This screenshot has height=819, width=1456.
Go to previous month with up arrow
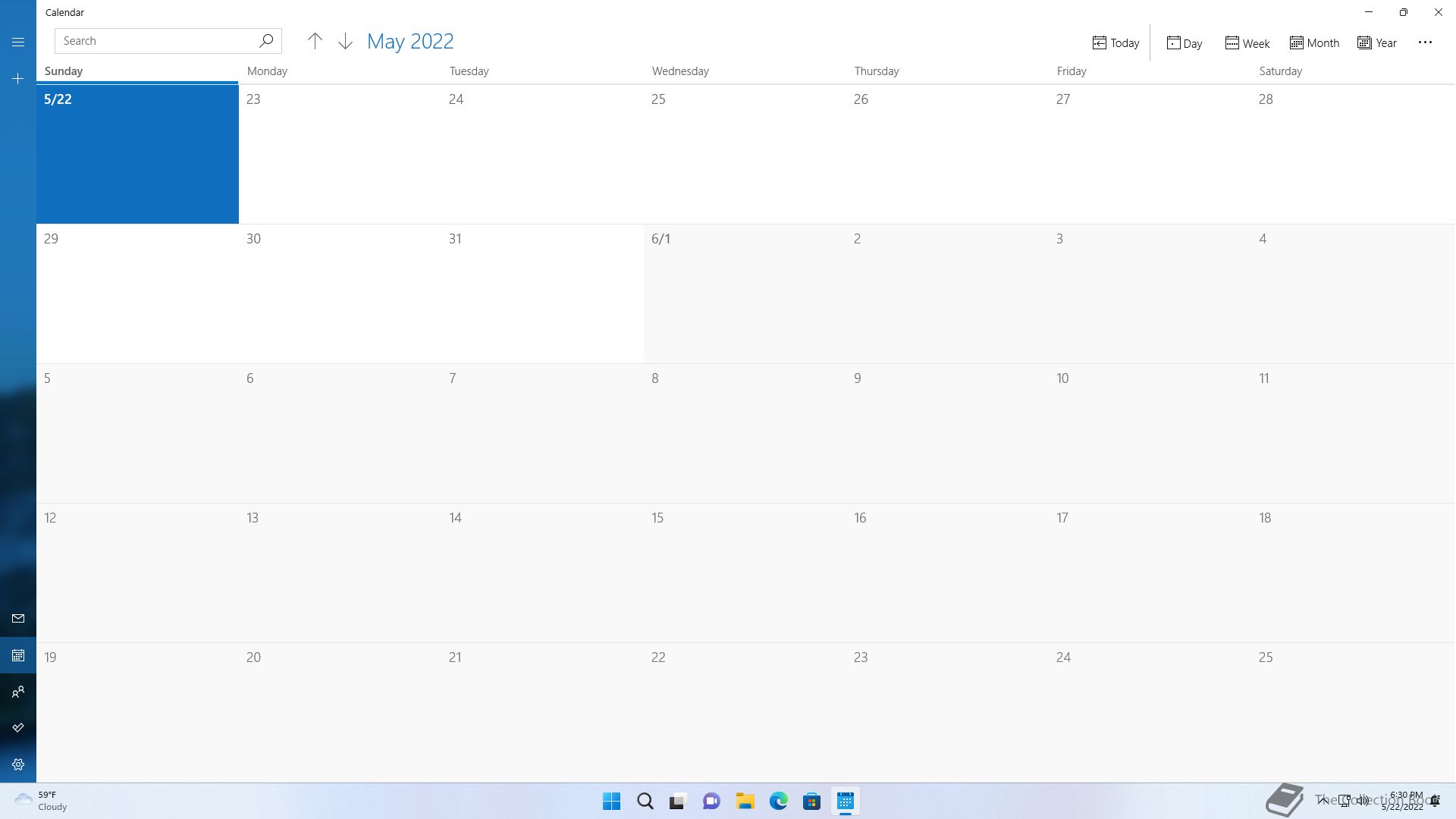coord(315,41)
